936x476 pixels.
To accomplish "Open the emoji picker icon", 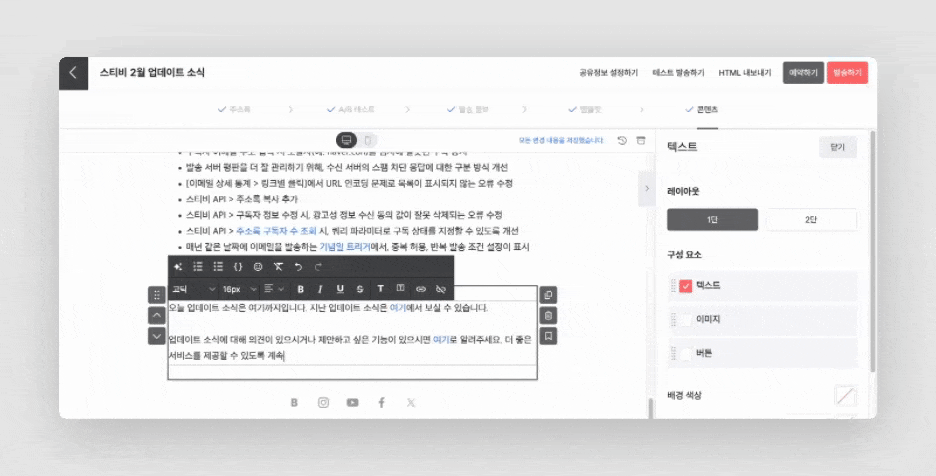I will point(258,267).
